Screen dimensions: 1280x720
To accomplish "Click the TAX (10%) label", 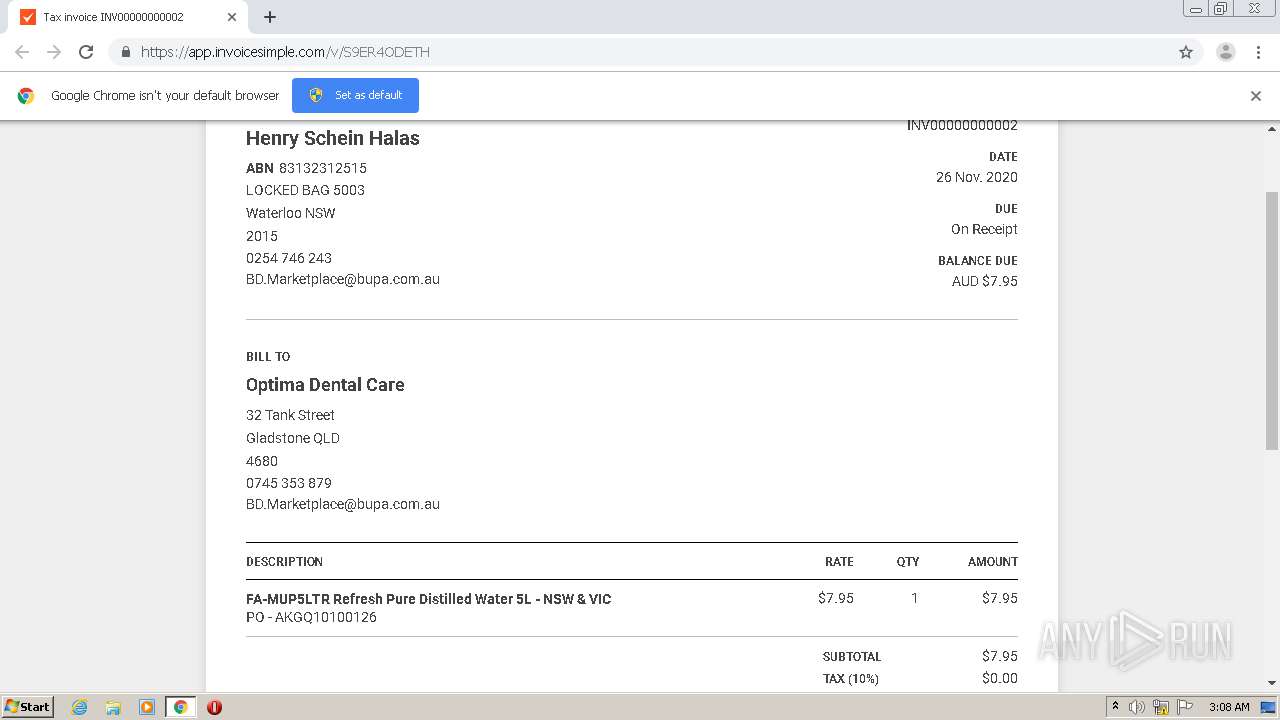I will point(851,679).
